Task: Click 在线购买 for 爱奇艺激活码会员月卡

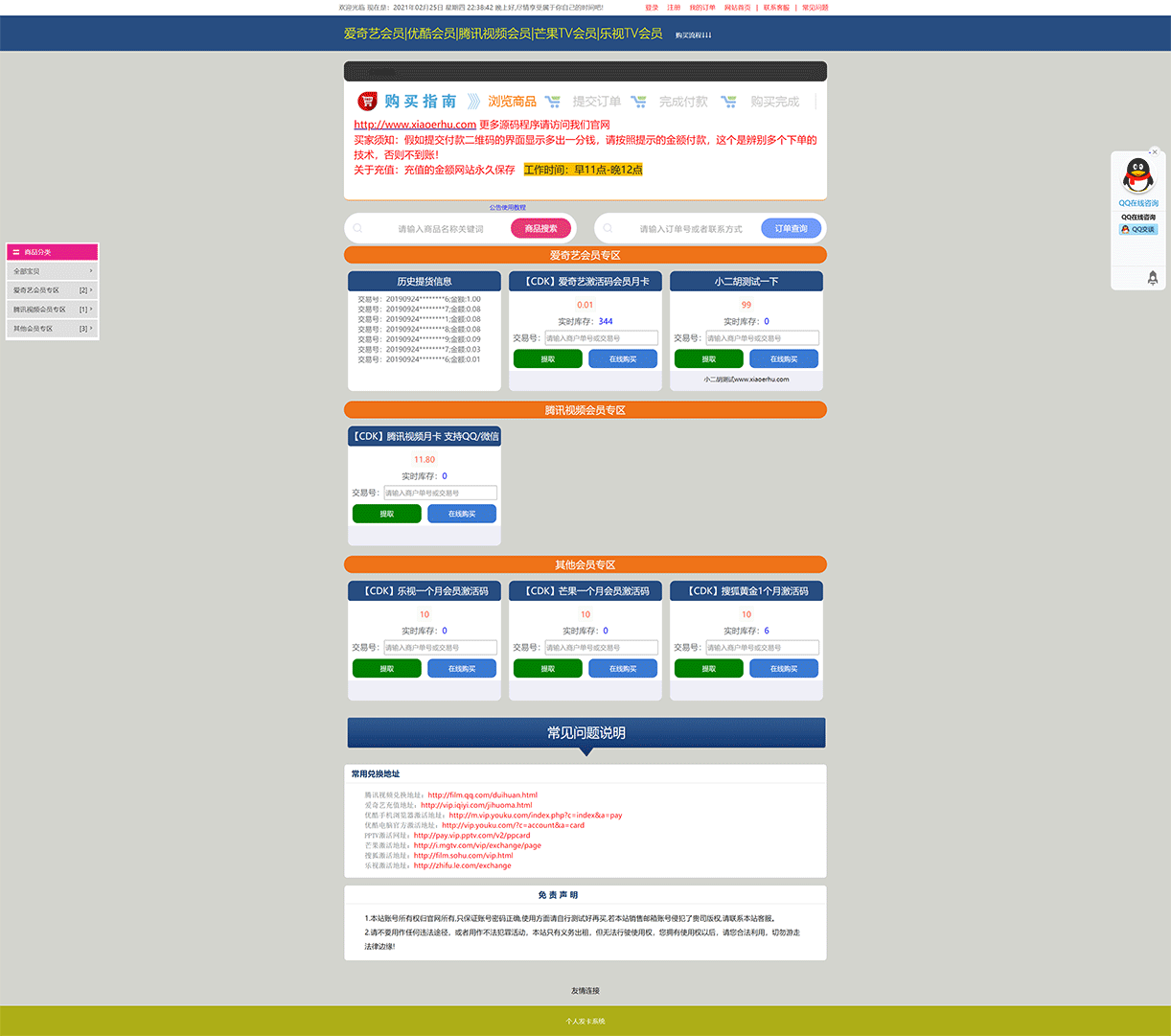Action: click(623, 359)
